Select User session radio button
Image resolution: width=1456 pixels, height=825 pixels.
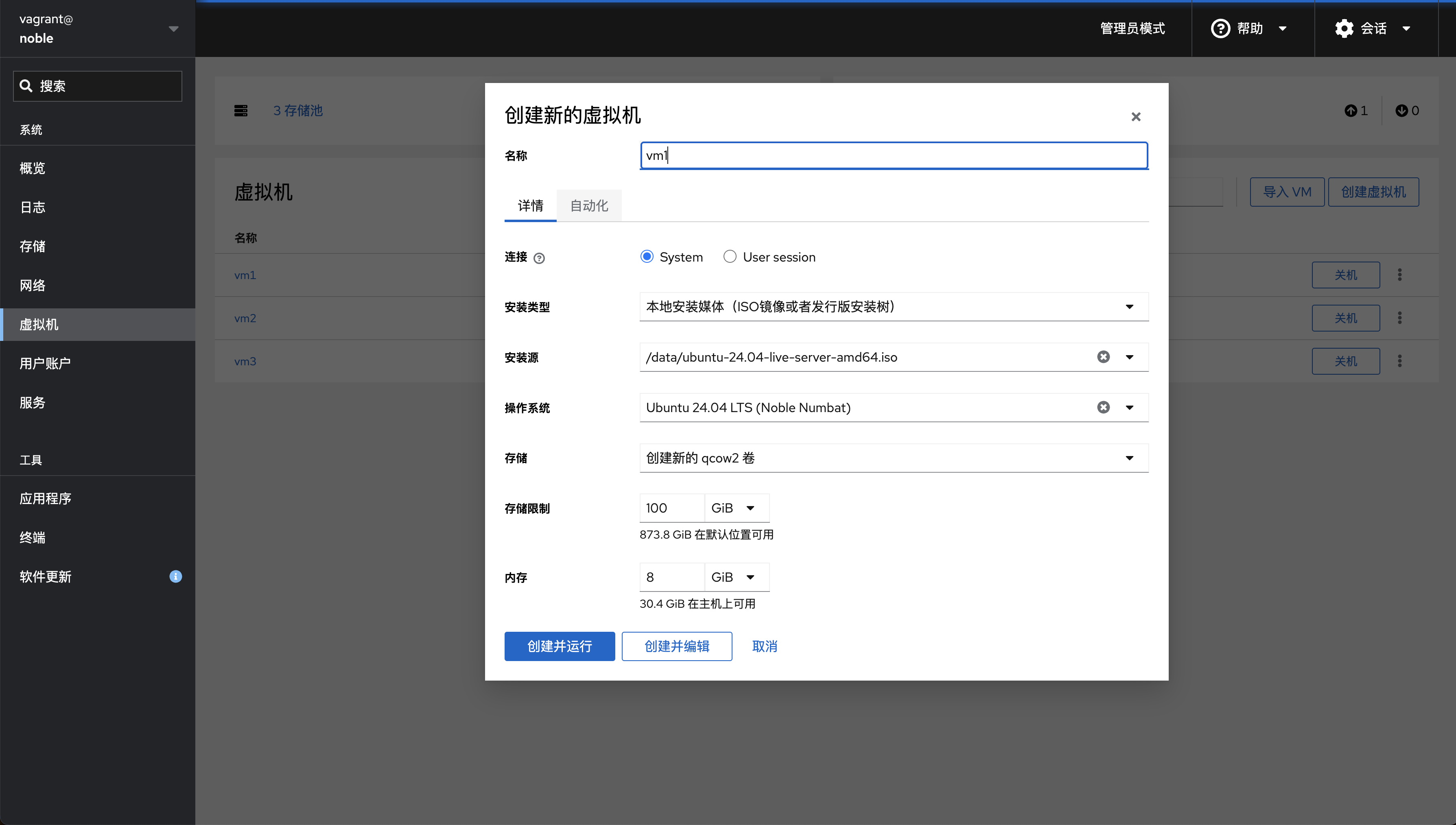click(x=731, y=257)
